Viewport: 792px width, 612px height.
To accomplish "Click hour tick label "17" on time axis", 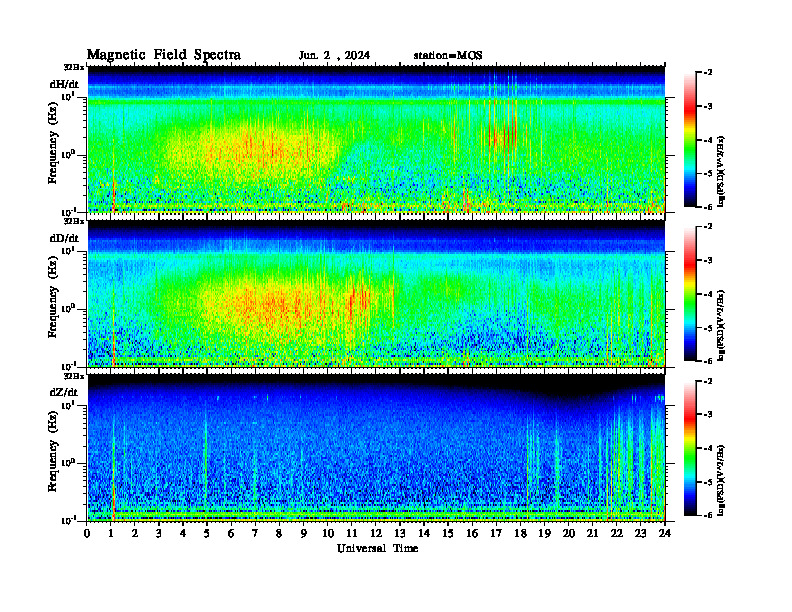I will [496, 534].
